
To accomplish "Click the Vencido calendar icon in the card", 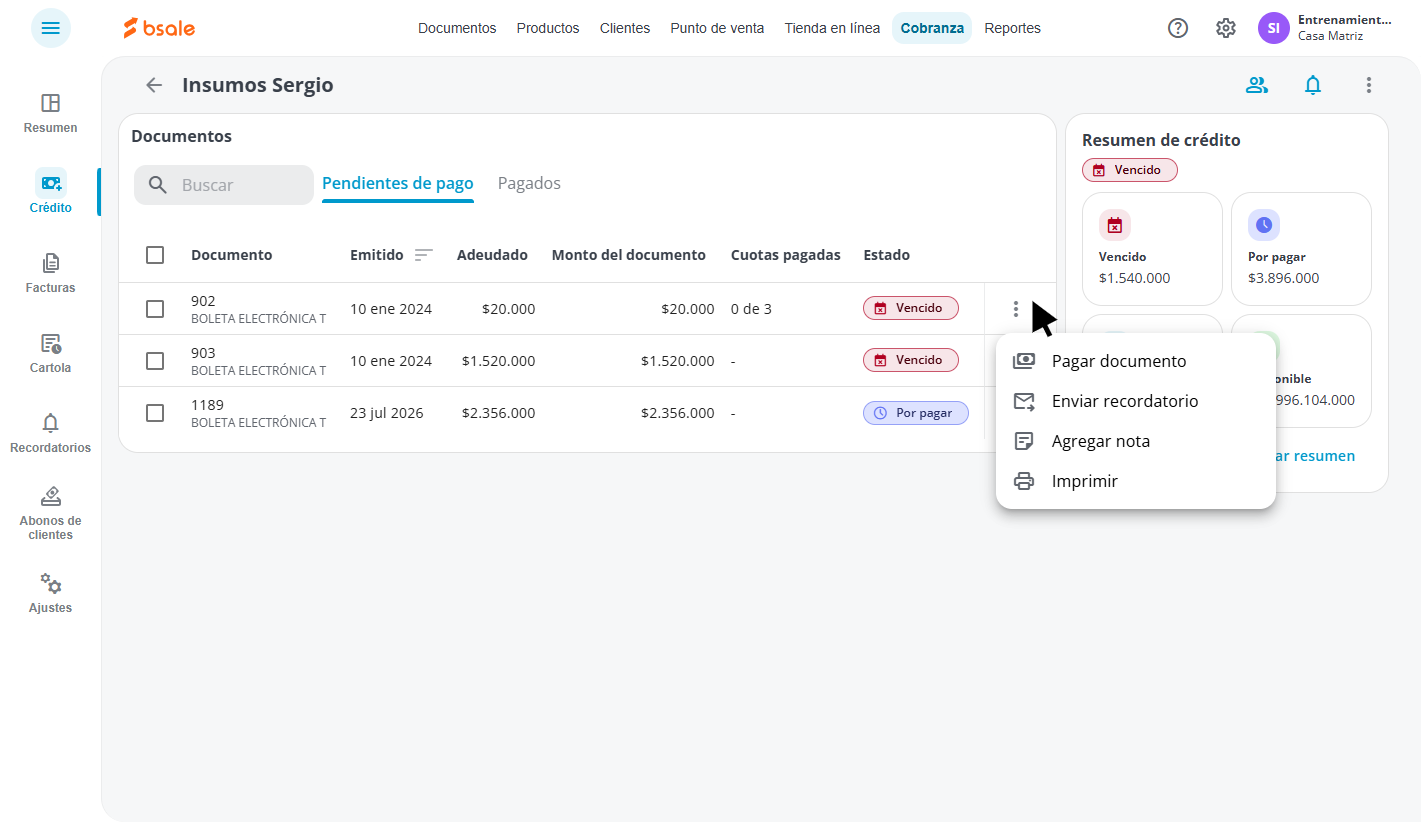I will pos(1115,225).
